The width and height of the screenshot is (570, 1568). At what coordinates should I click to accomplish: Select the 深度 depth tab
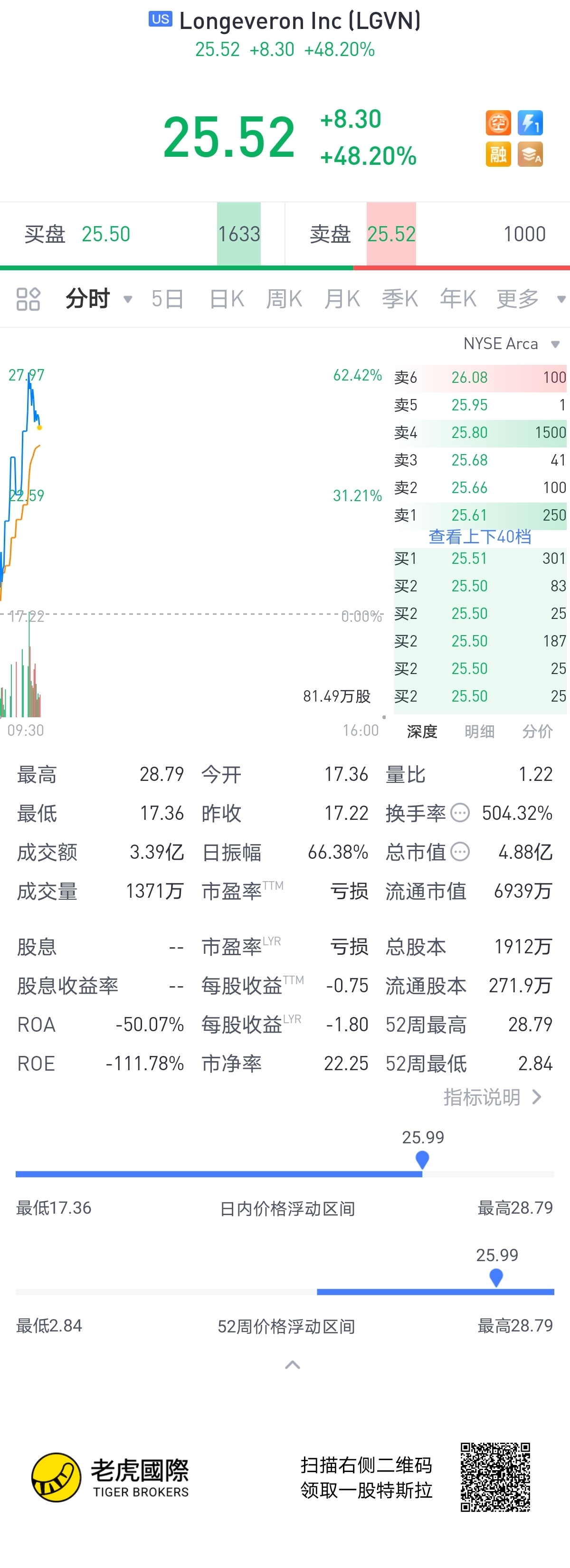click(x=422, y=731)
